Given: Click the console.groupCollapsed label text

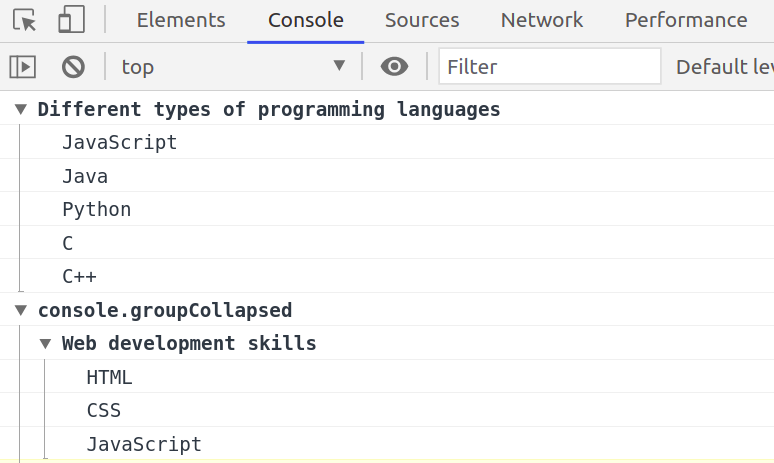Looking at the screenshot, I should click(165, 310).
